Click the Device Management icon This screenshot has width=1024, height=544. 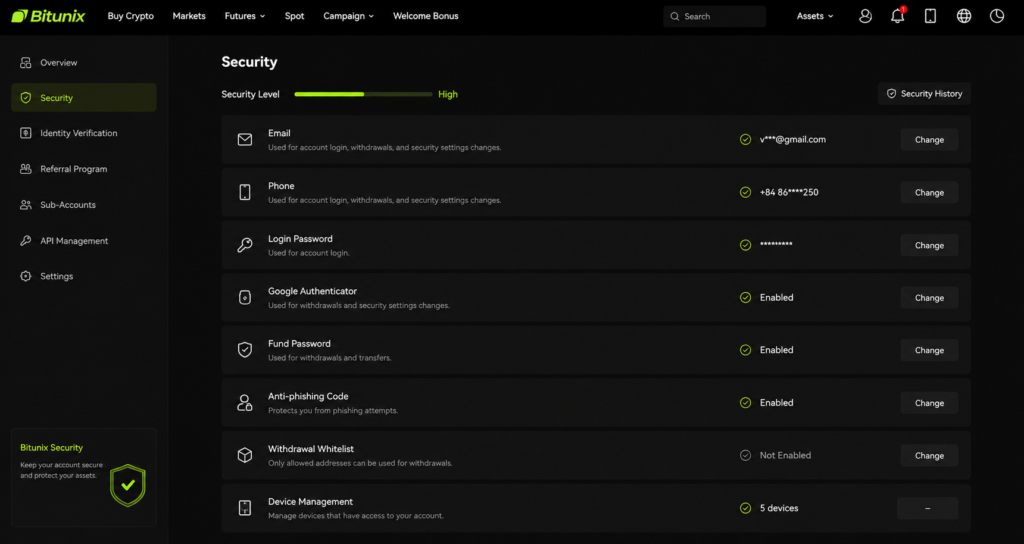(245, 508)
